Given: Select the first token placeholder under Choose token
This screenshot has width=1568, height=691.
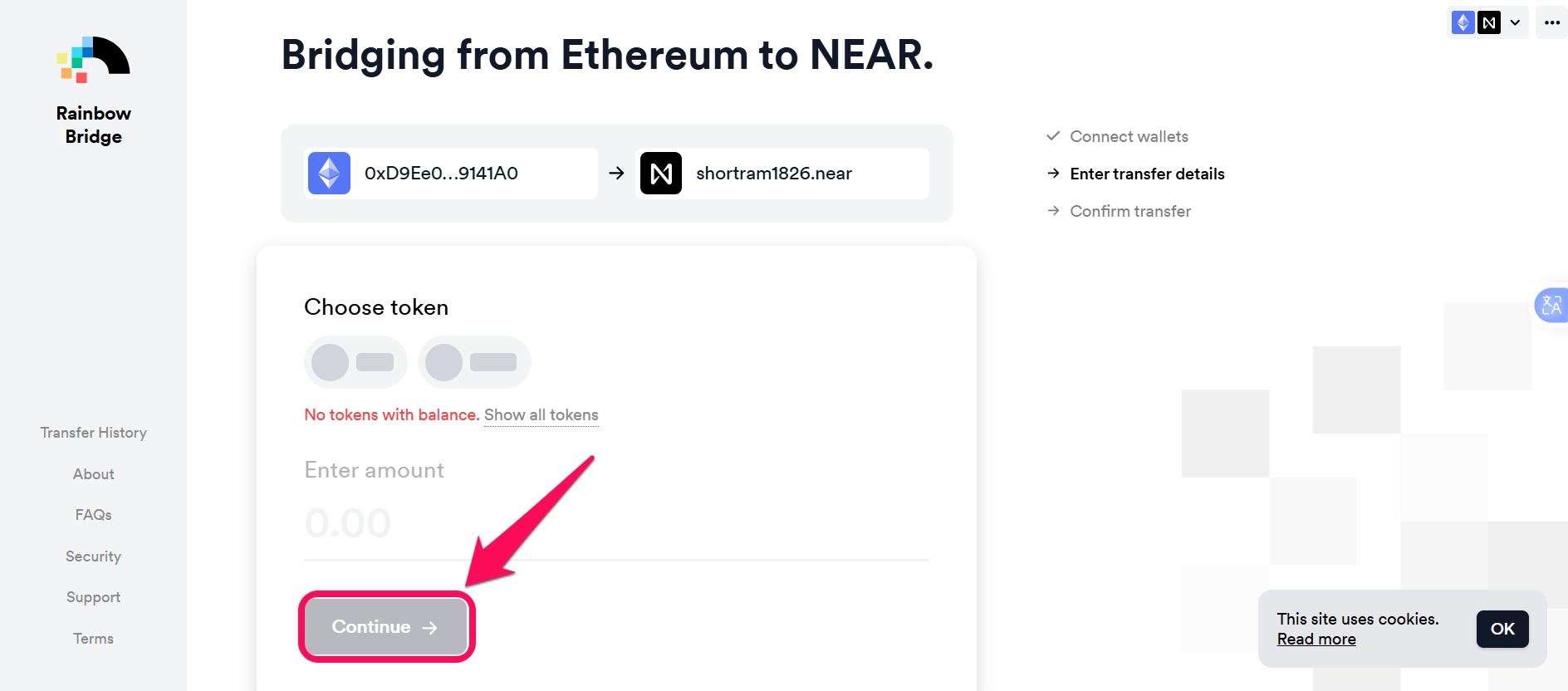Looking at the screenshot, I should pos(355,361).
